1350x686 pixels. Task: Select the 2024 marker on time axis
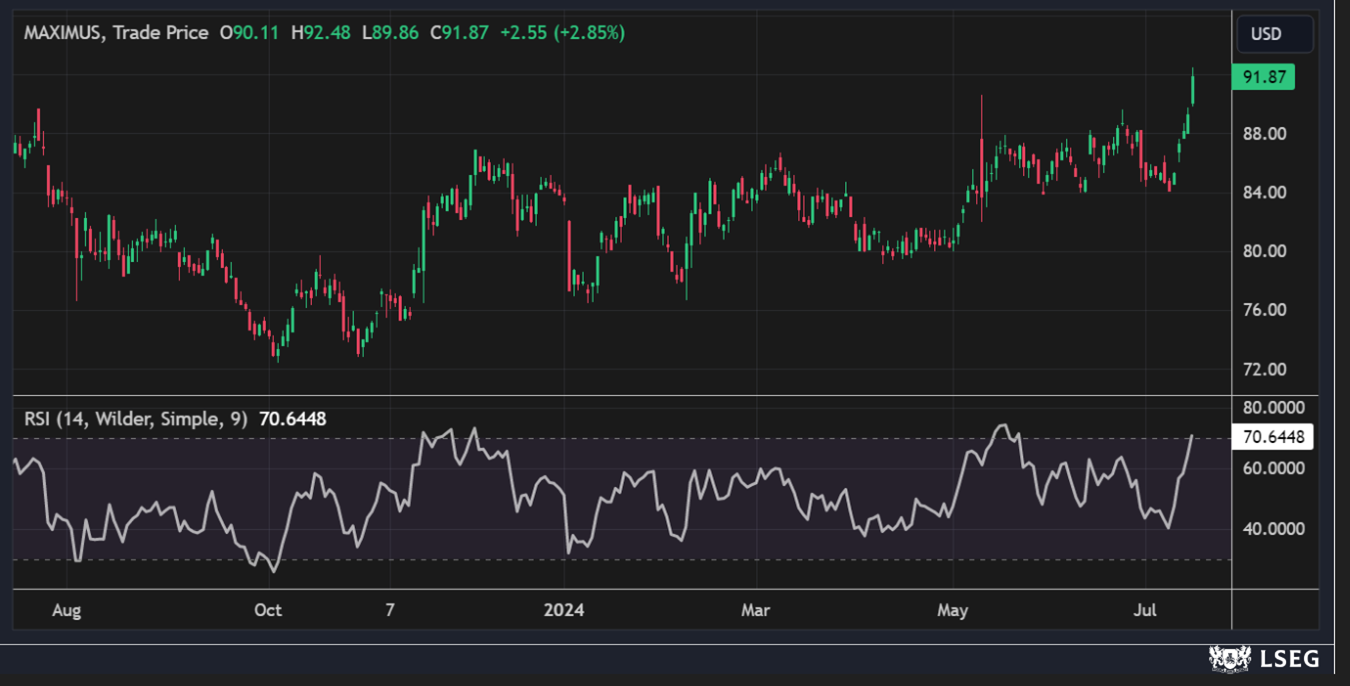click(565, 610)
